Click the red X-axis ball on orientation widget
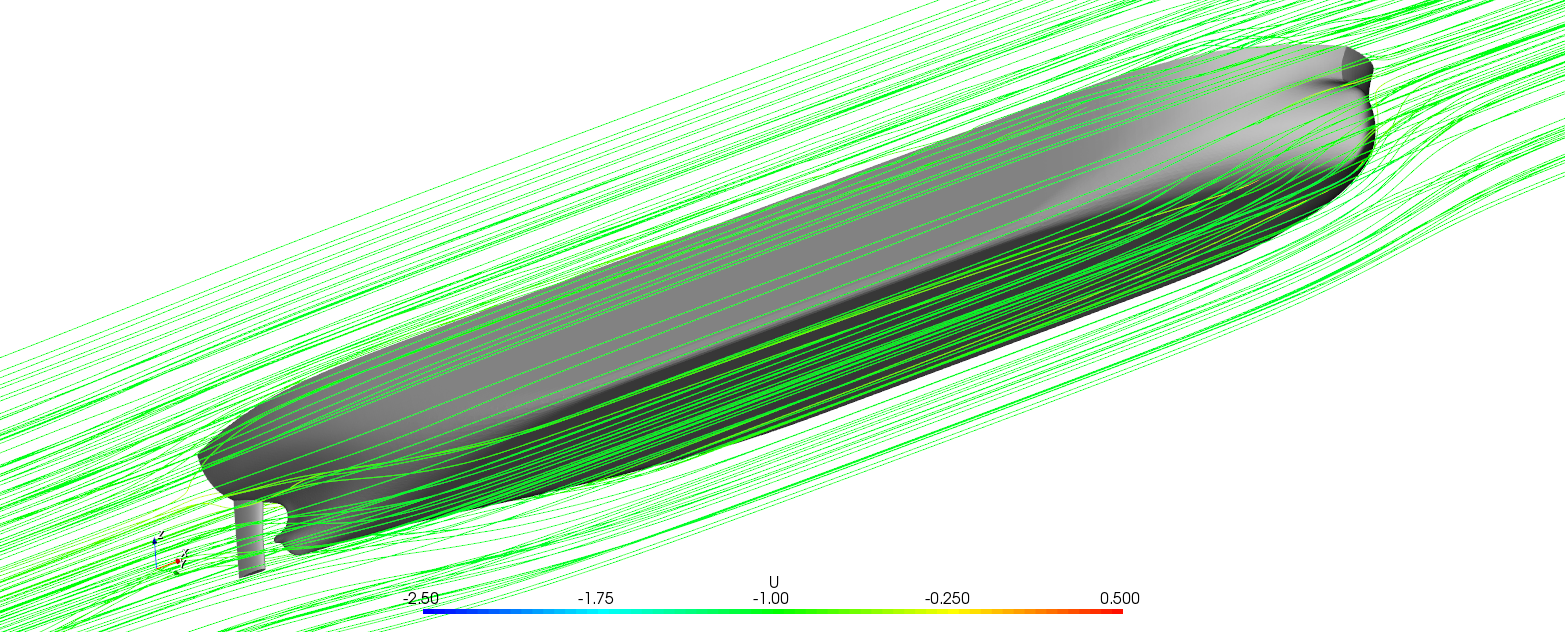The image size is (1565, 632). pos(178,561)
